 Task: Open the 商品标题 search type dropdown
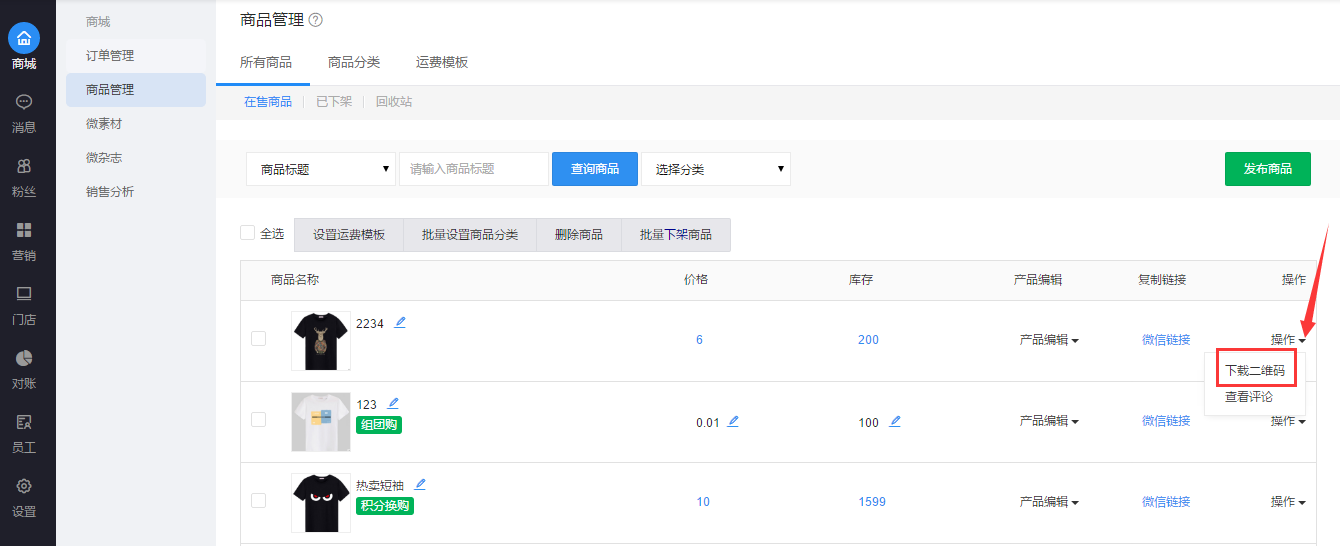pos(321,169)
